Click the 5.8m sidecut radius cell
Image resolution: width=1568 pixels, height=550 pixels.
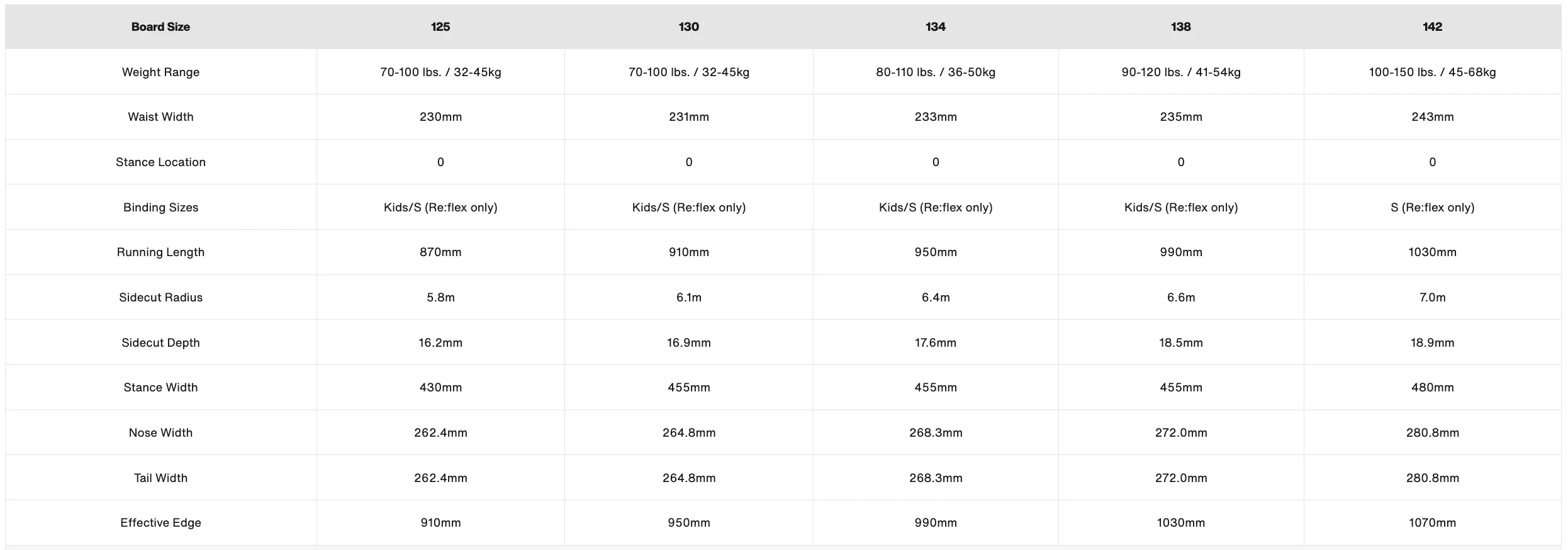click(x=440, y=297)
